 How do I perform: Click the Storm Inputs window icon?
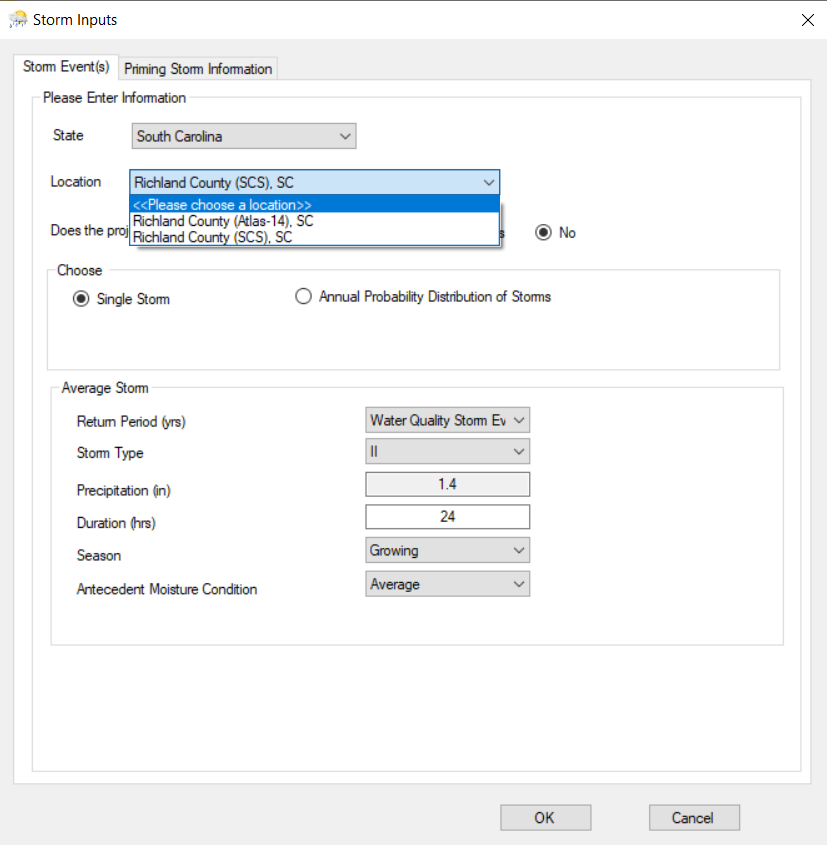tap(17, 20)
